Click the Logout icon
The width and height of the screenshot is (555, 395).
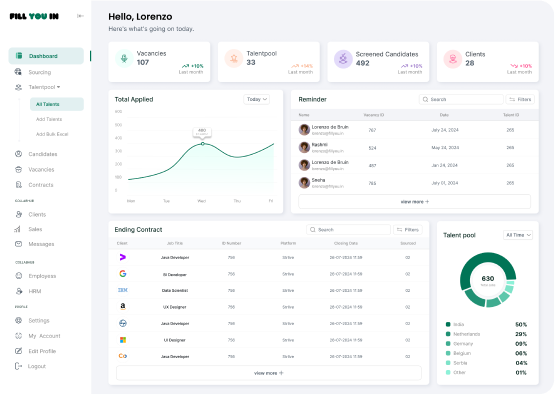(x=18, y=366)
